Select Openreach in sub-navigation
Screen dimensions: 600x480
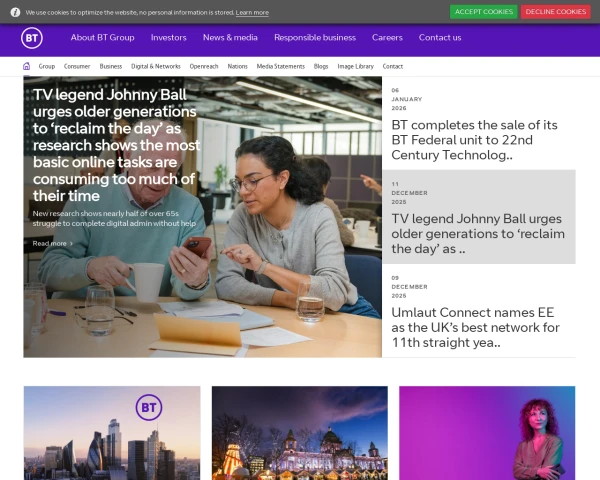pyautogui.click(x=204, y=66)
